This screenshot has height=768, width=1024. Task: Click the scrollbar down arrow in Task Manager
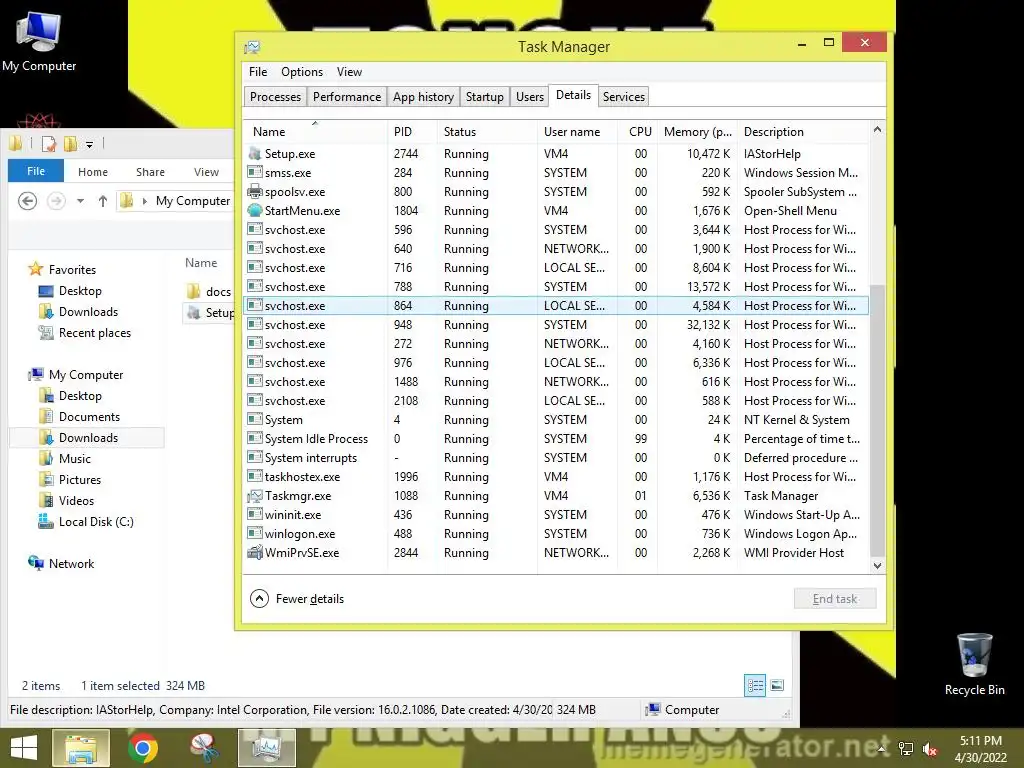878,566
